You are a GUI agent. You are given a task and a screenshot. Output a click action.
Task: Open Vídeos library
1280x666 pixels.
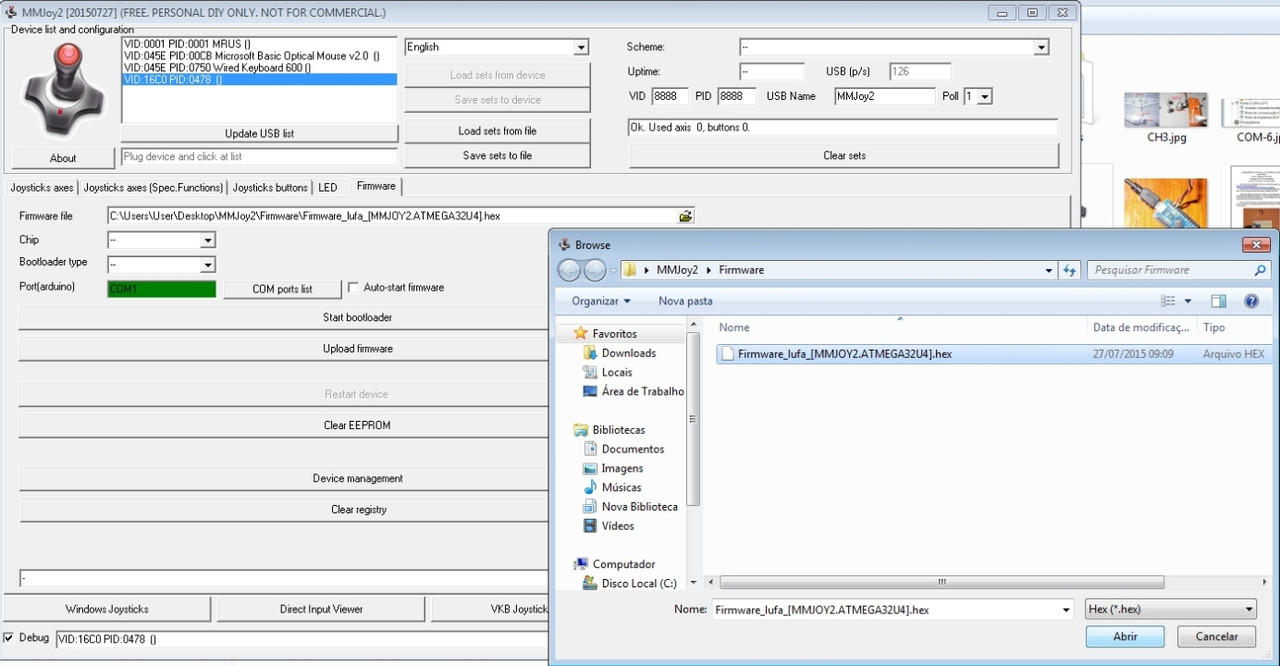[x=617, y=525]
